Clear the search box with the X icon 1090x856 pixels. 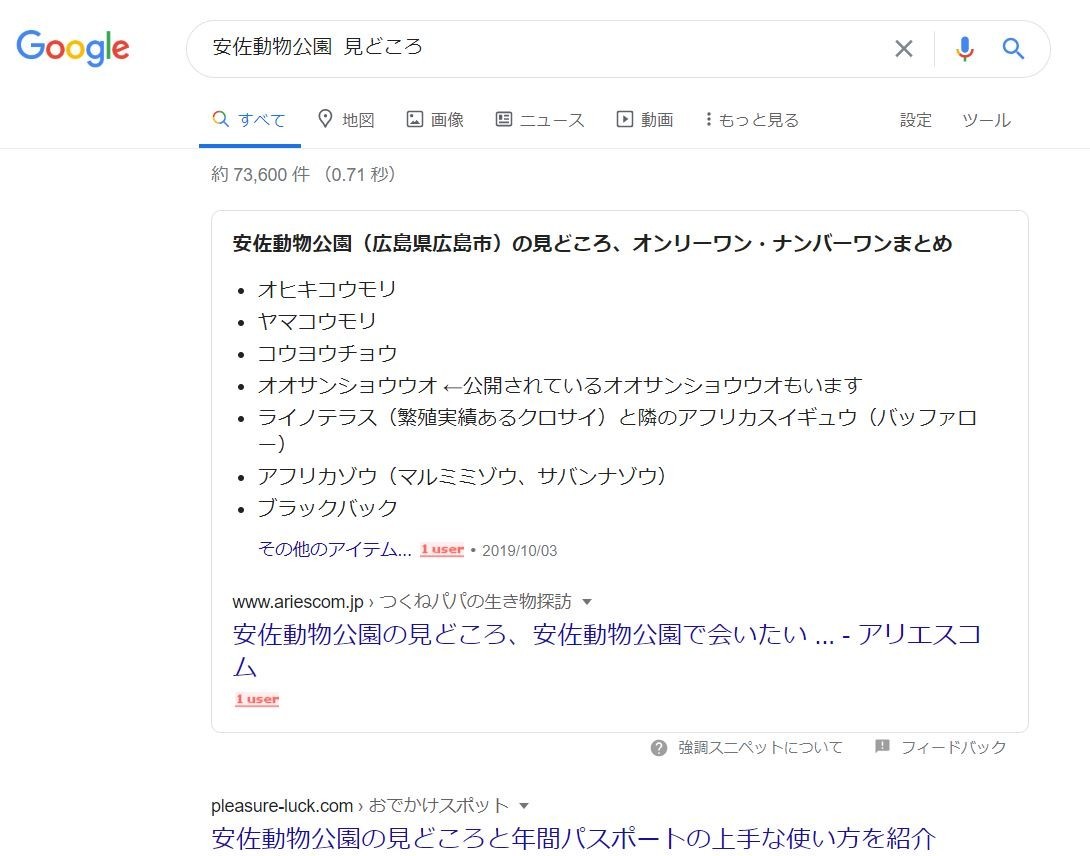(x=904, y=49)
